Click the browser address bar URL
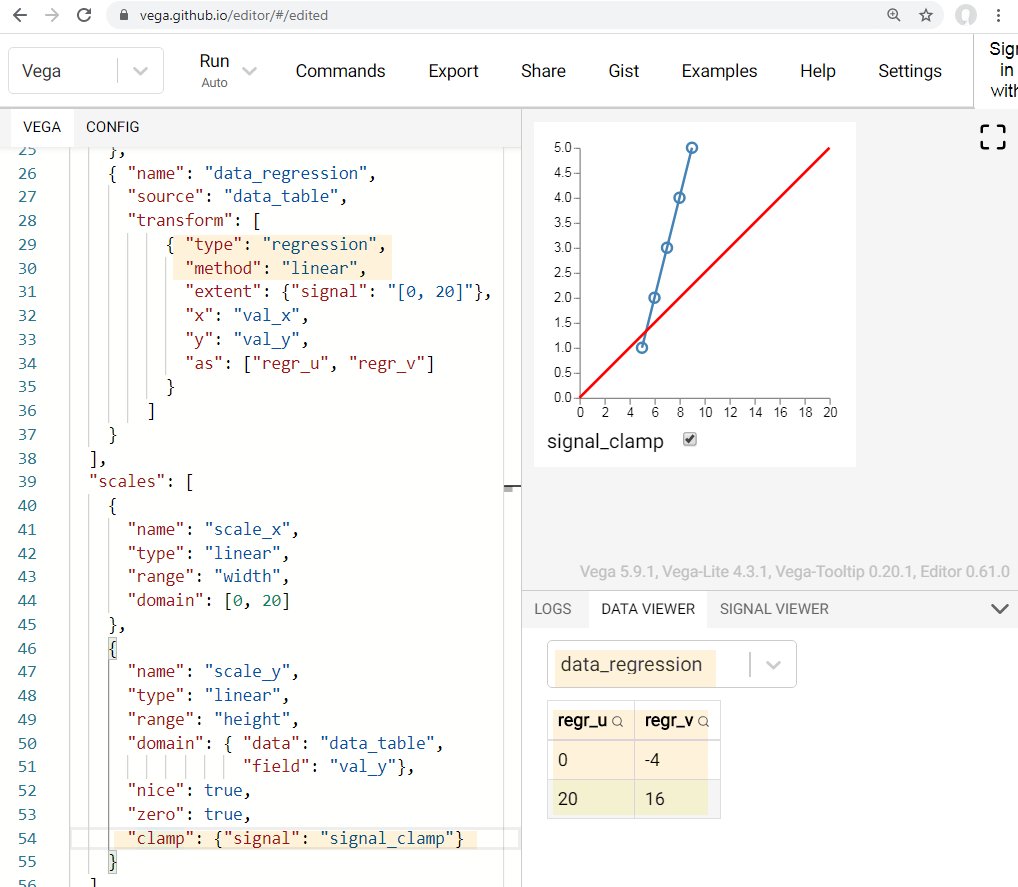Screen dimensions: 1018x887 234,15
